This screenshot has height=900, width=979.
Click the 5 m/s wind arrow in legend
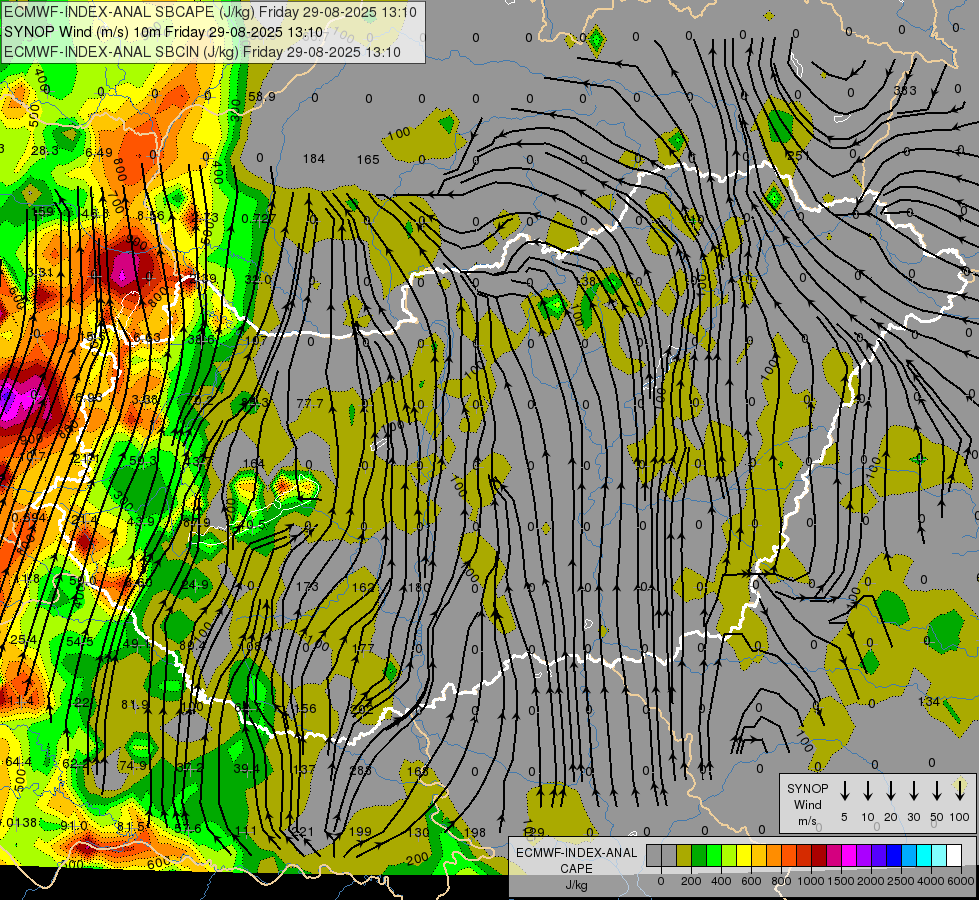pyautogui.click(x=844, y=790)
